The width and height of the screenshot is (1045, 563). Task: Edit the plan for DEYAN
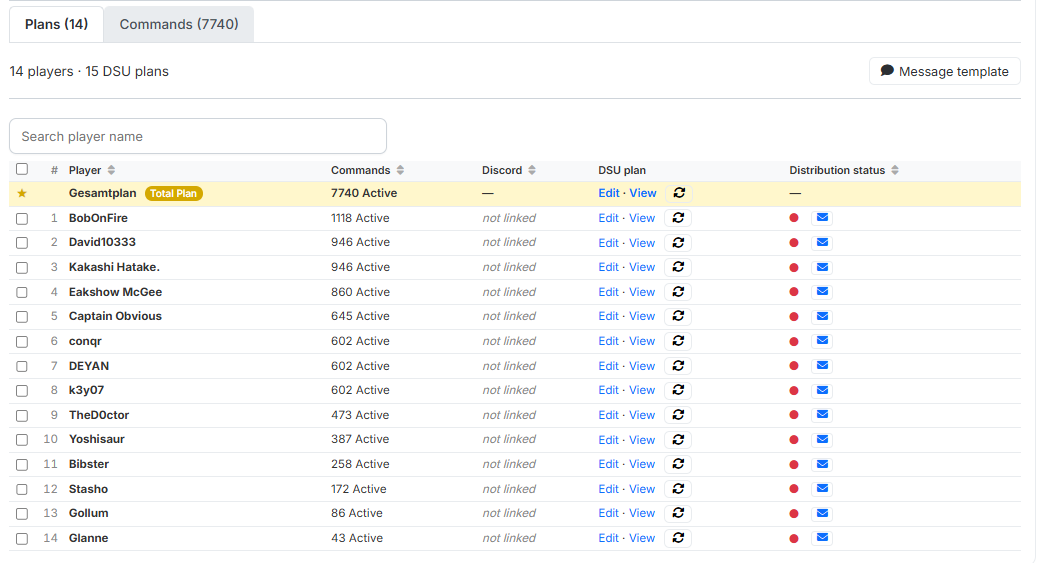(x=608, y=366)
